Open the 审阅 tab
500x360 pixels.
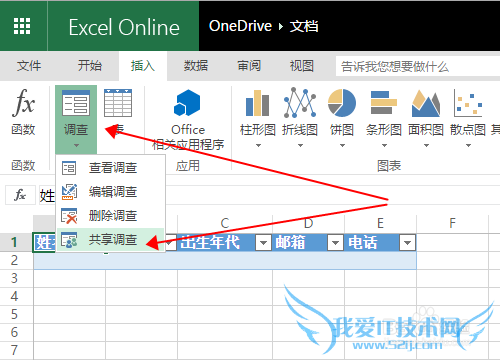[249, 66]
